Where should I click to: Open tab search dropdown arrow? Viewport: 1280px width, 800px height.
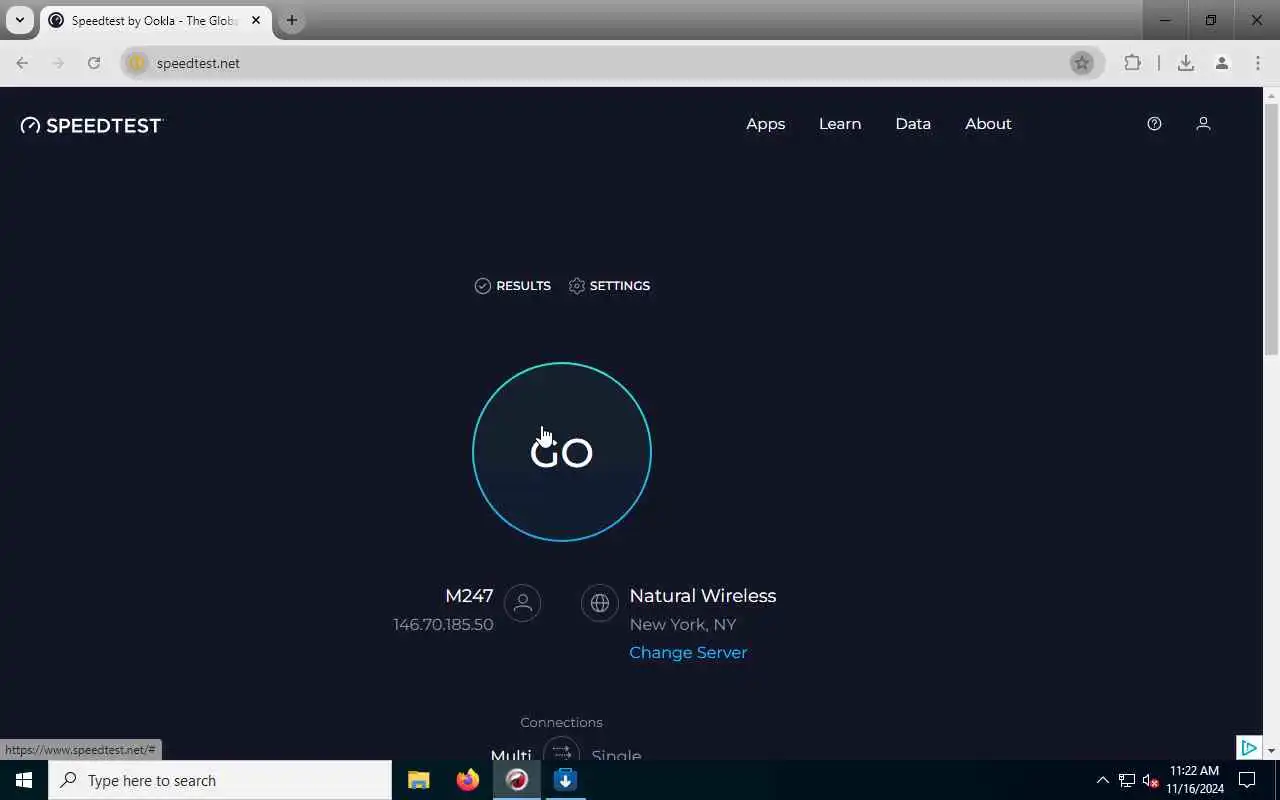(19, 20)
